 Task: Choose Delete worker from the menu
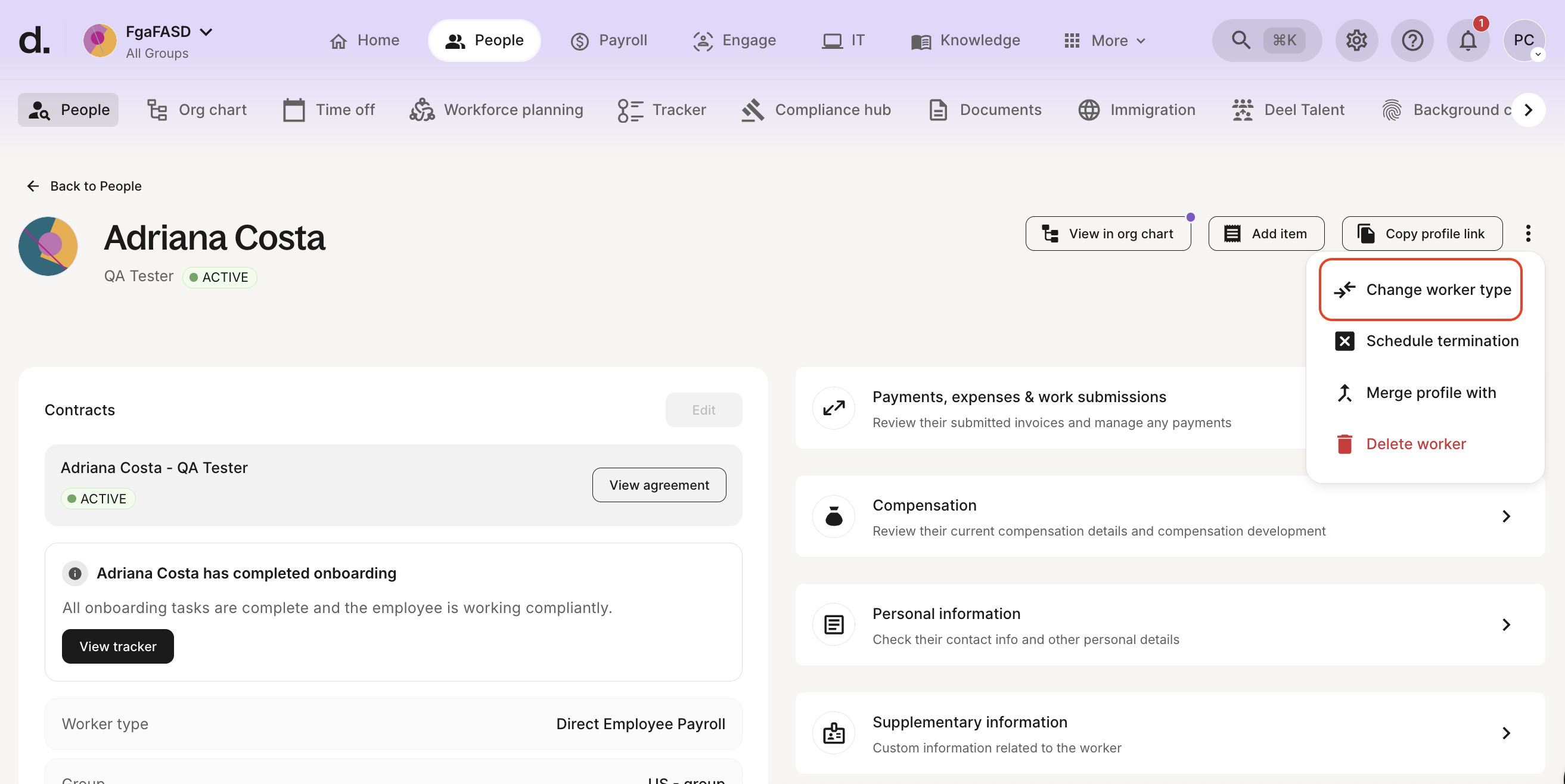pyautogui.click(x=1415, y=444)
